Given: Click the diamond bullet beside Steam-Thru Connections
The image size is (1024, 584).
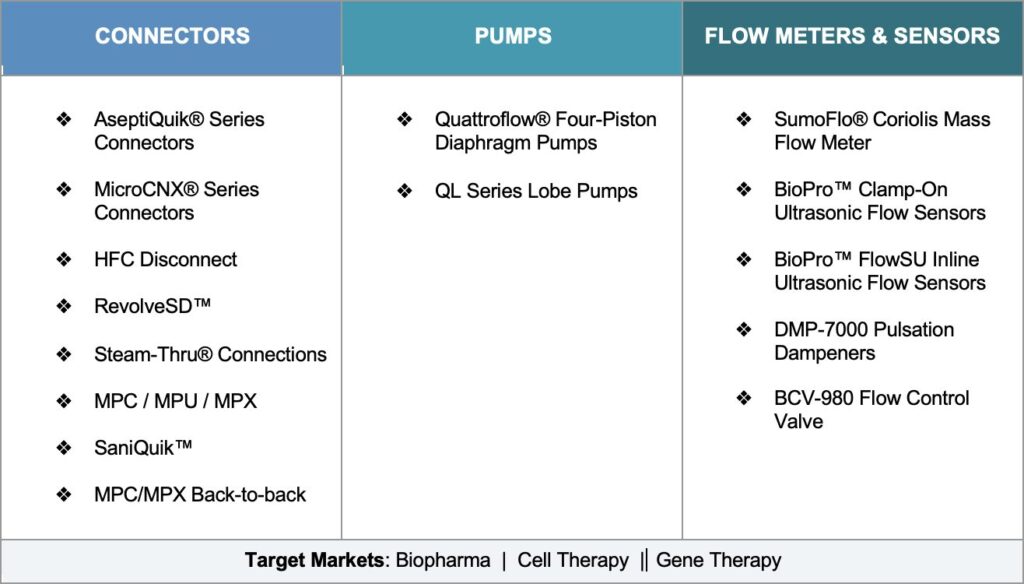Looking at the screenshot, I should click(x=64, y=355).
